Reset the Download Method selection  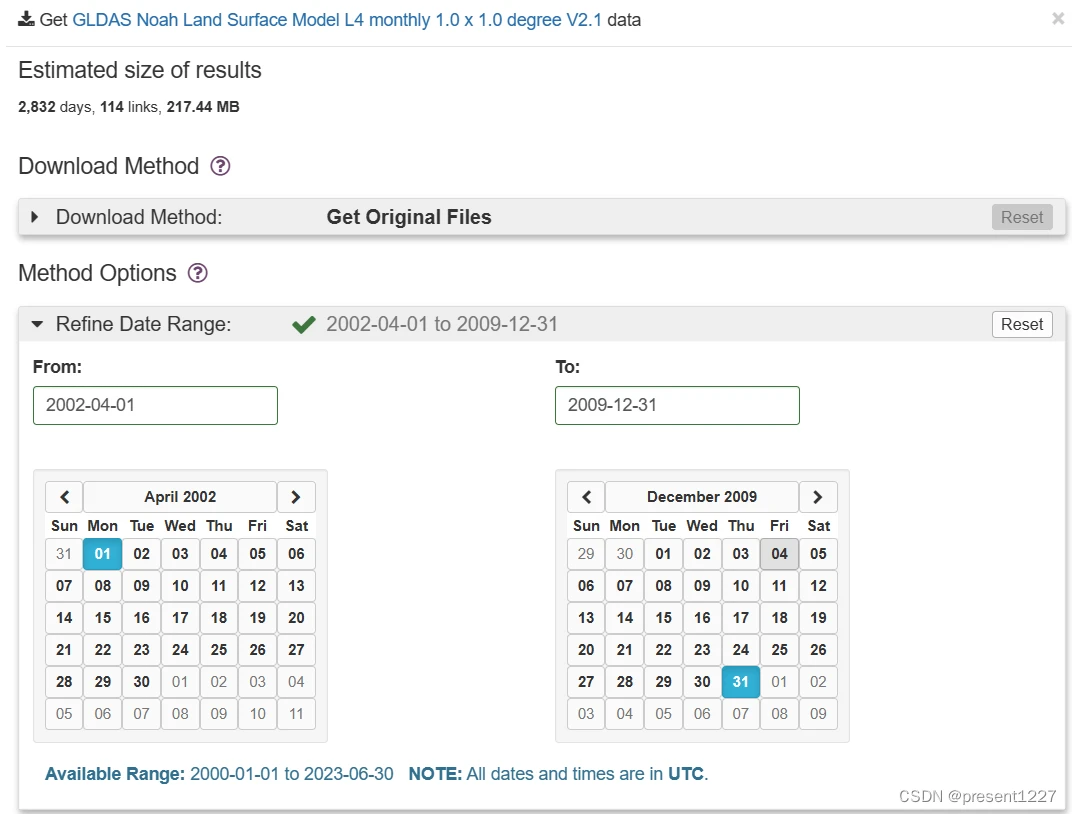1022,217
